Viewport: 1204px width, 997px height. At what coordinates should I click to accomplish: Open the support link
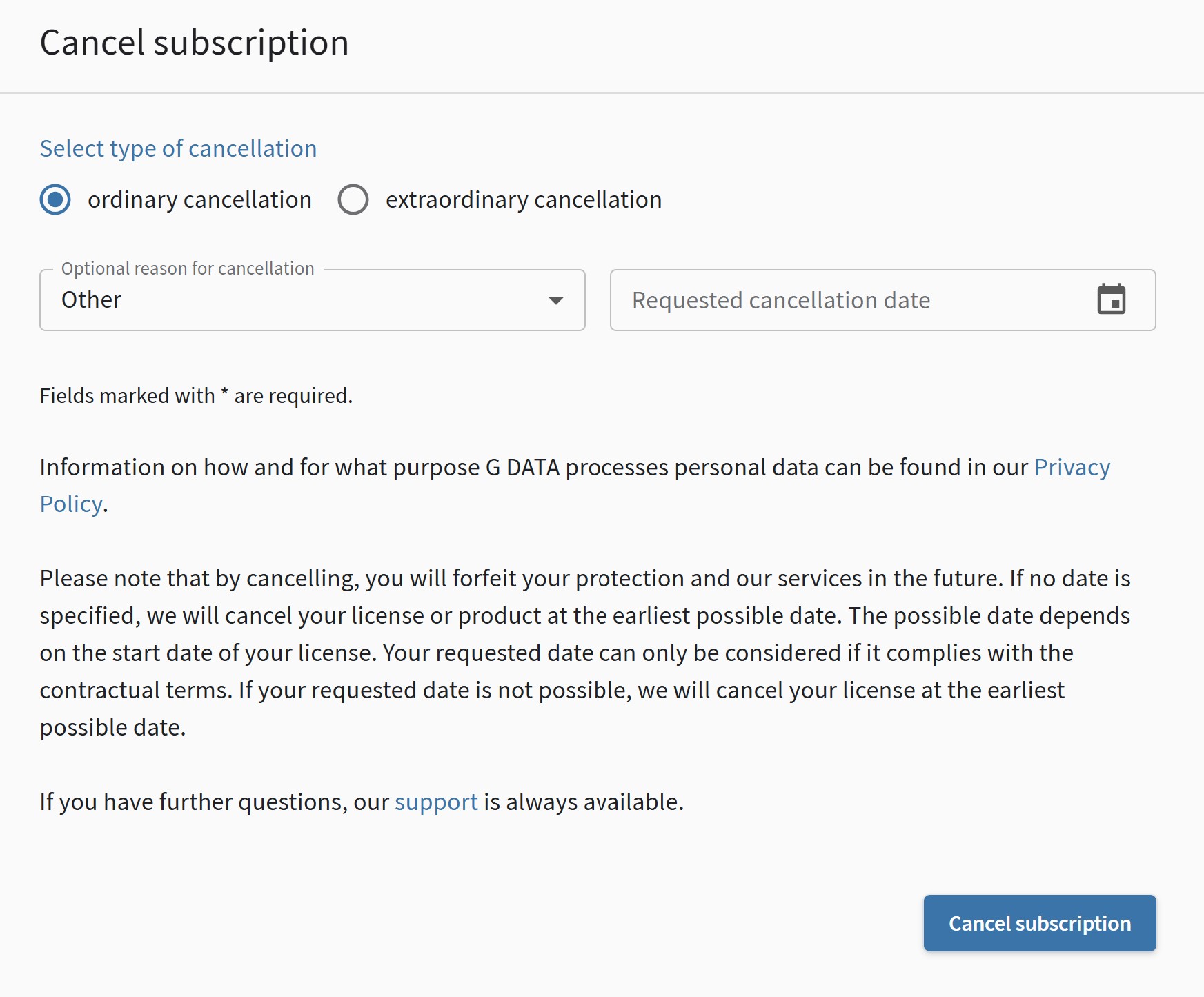tap(436, 802)
